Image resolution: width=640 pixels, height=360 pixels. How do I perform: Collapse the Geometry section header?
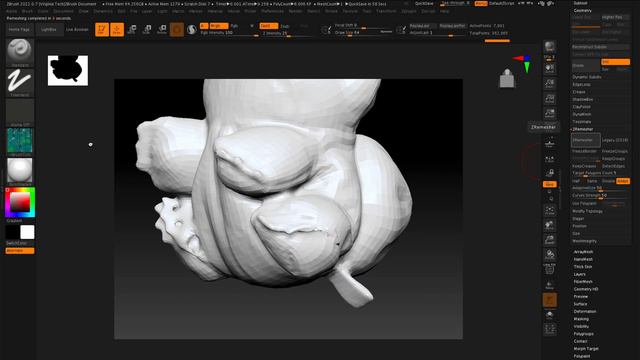(582, 10)
